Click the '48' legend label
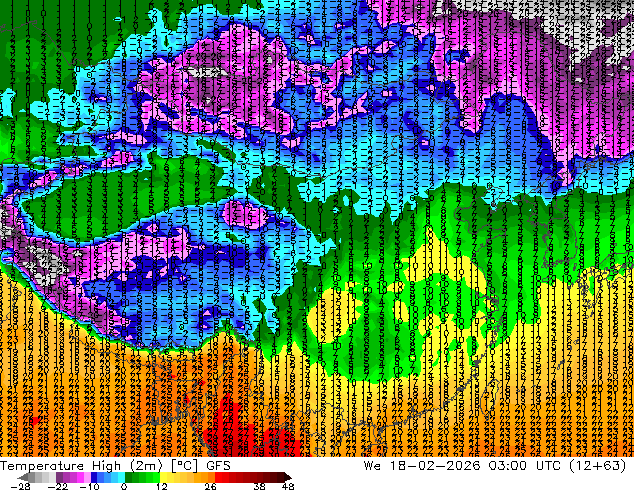634x490 pixels. [288, 486]
